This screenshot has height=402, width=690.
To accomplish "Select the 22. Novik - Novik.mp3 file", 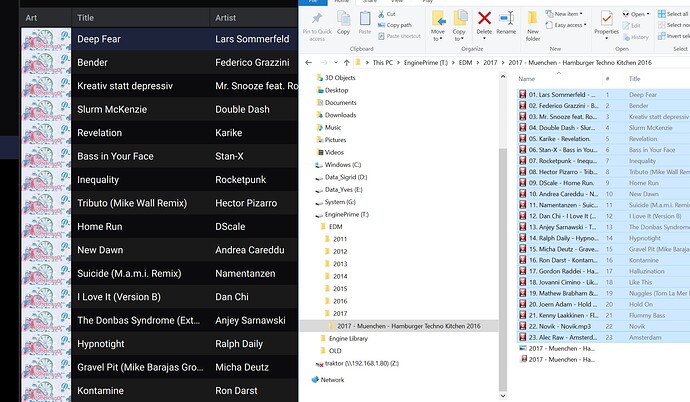I will (x=559, y=326).
